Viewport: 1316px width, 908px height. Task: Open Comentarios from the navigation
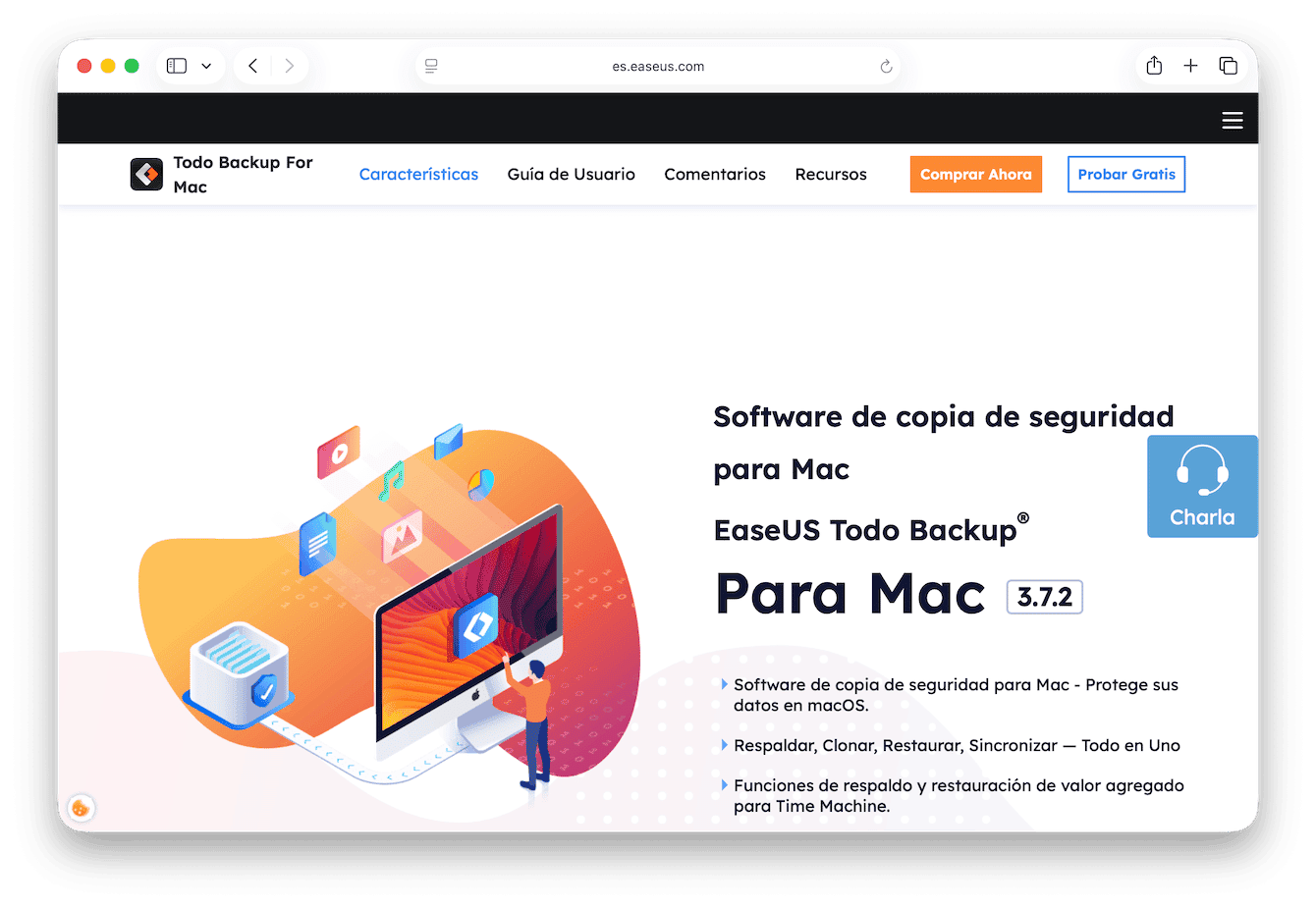coord(715,174)
